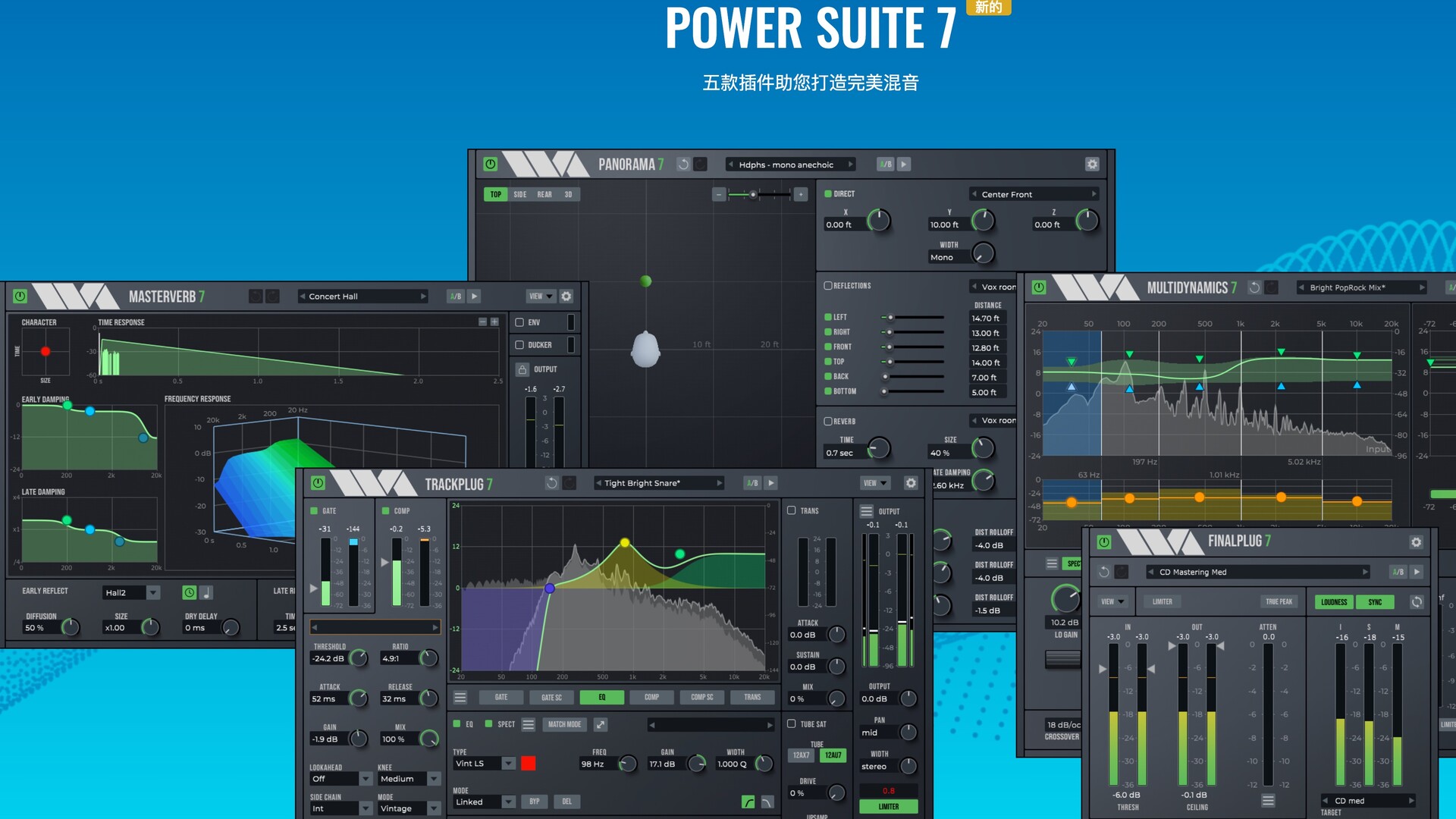Viewport: 1456px width, 819px height.
Task: Open Masterverb 7 settings gear
Action: pos(566,297)
